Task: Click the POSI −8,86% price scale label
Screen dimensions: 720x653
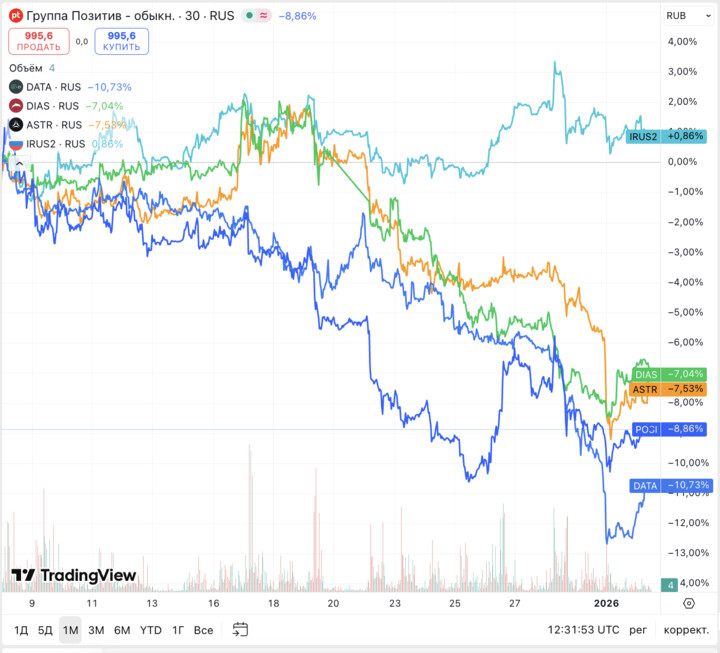Action: [x=669, y=429]
